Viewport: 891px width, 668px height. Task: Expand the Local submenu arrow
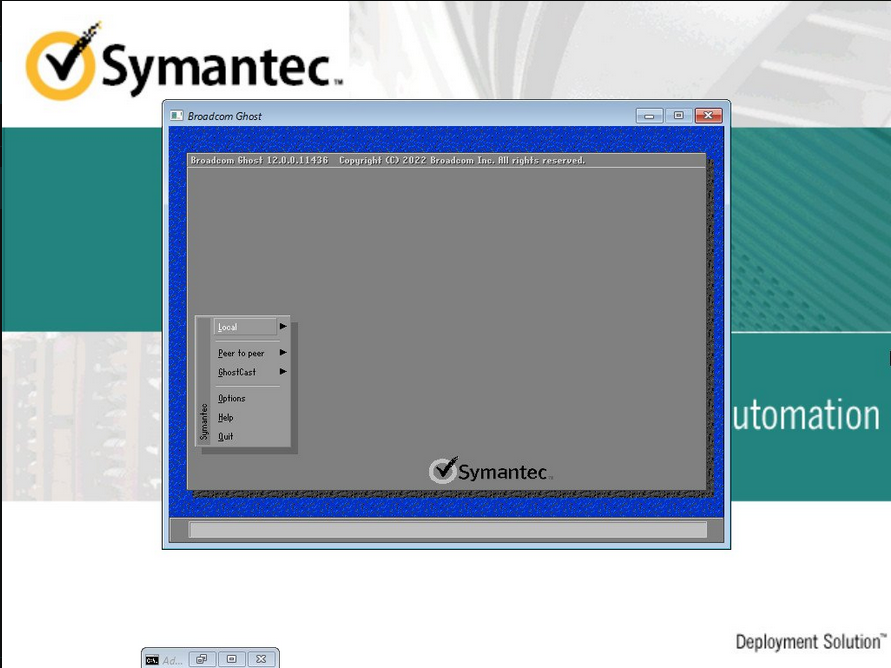click(282, 326)
